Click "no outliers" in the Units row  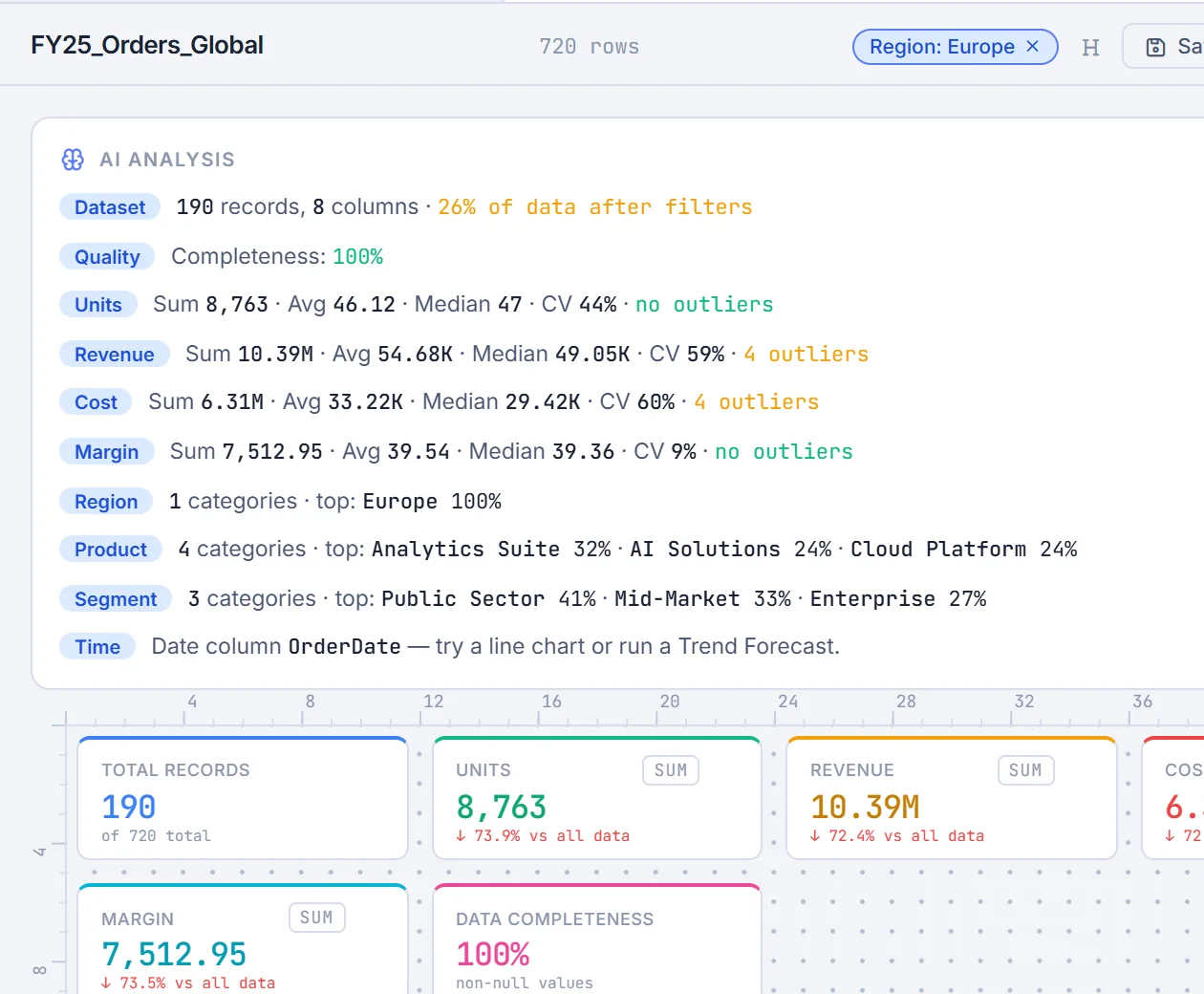coord(704,305)
